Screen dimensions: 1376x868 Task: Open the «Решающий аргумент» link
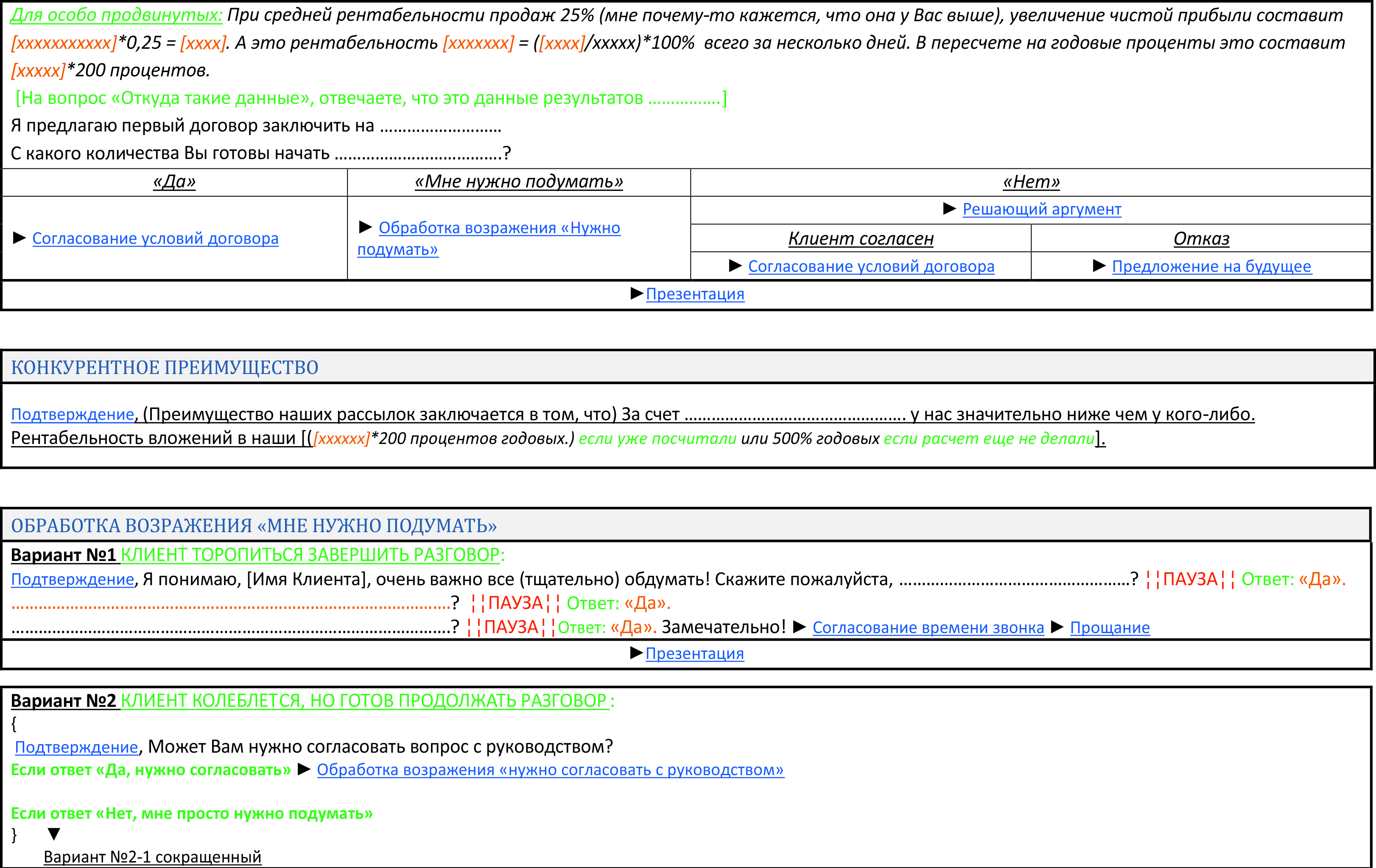[x=1041, y=209]
